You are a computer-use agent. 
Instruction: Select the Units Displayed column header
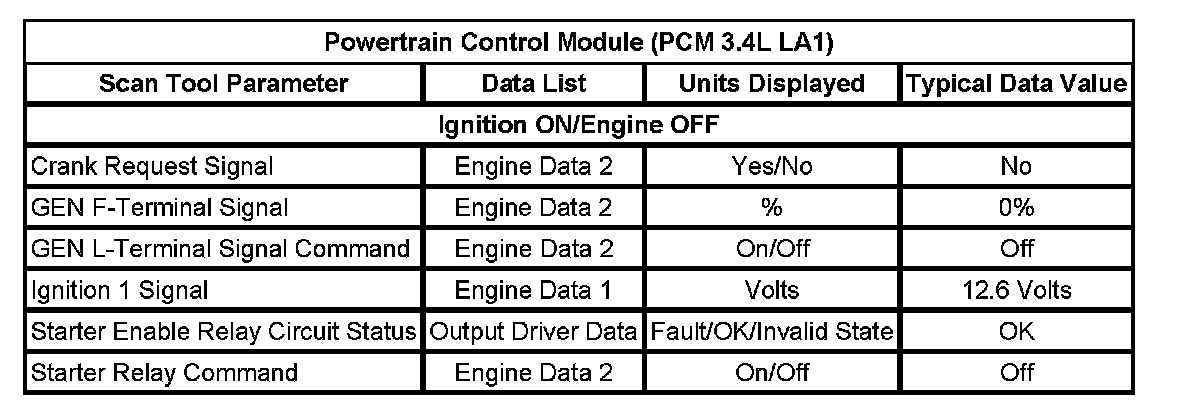click(x=771, y=84)
